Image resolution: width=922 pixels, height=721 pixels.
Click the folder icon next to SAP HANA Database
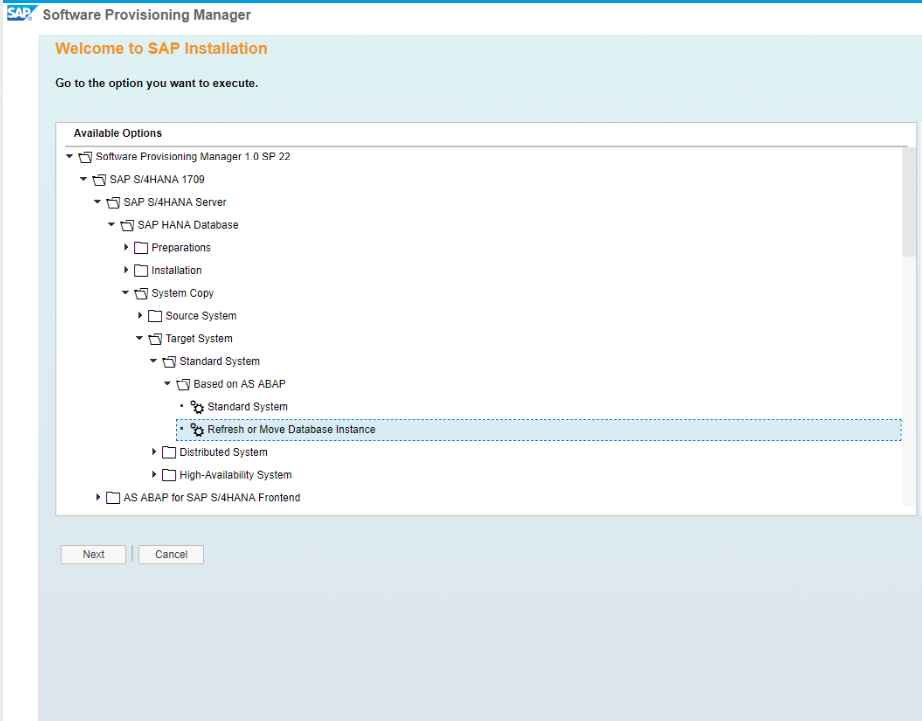click(127, 224)
